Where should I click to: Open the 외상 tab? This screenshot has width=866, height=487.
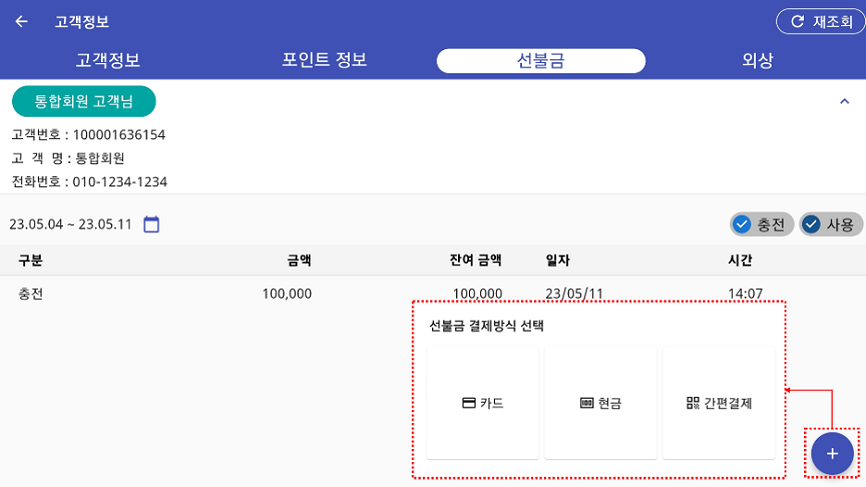757,60
